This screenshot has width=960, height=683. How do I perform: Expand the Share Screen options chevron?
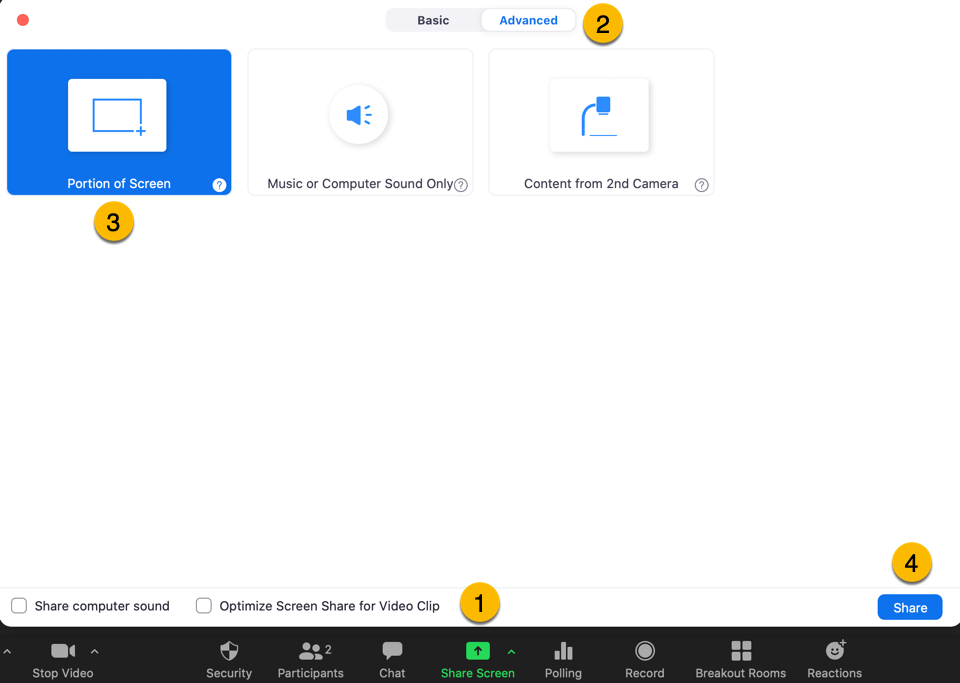(511, 652)
